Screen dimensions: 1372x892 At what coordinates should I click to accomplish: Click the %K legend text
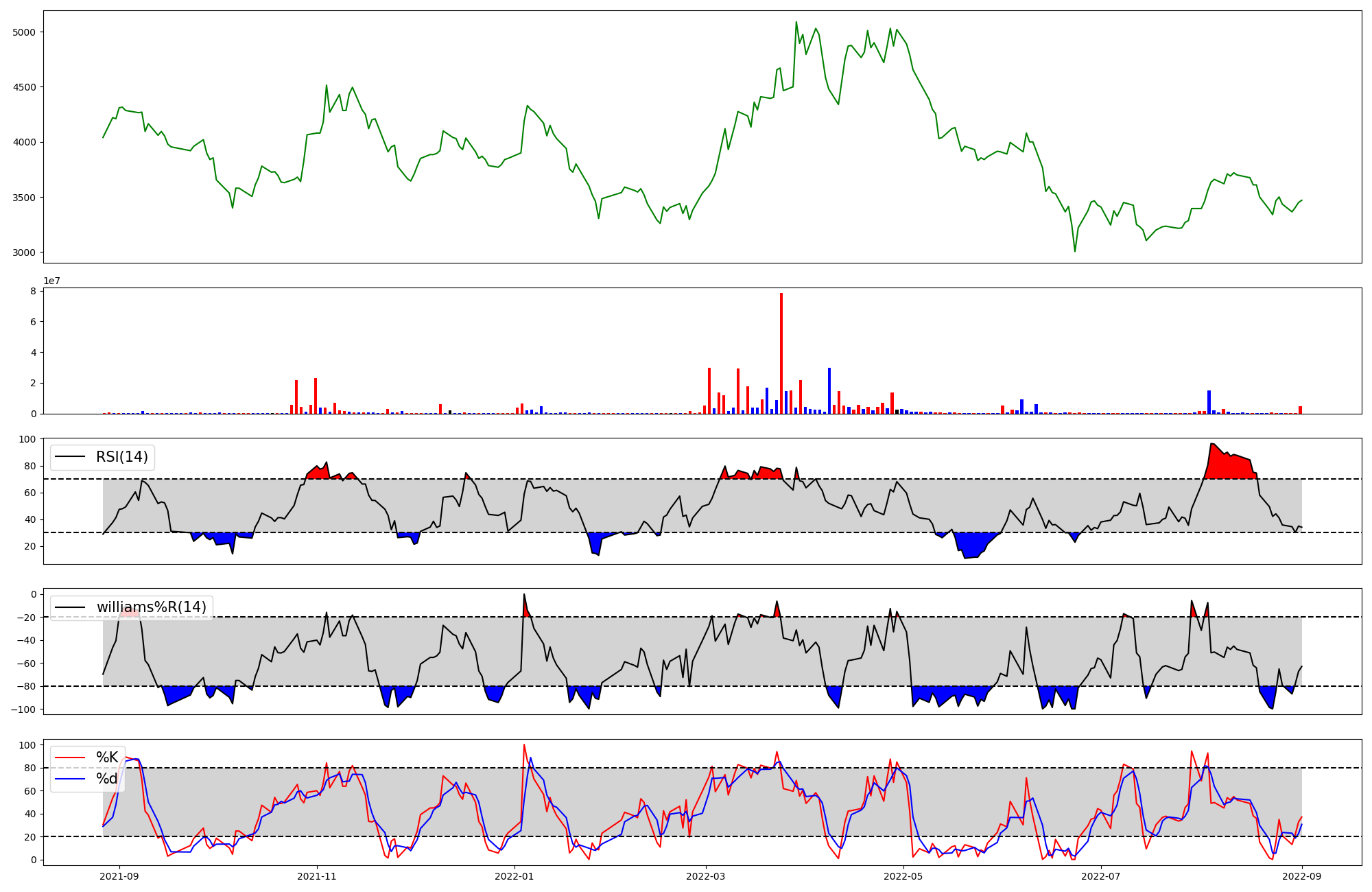click(x=107, y=758)
